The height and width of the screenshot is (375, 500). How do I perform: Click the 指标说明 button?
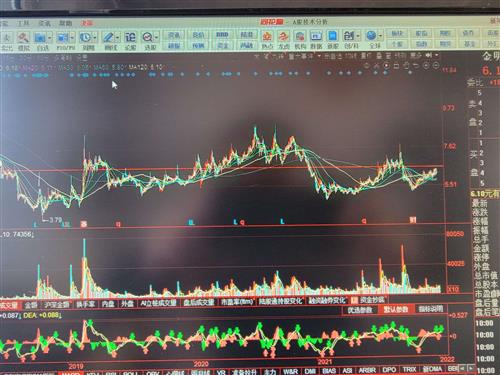click(x=431, y=309)
